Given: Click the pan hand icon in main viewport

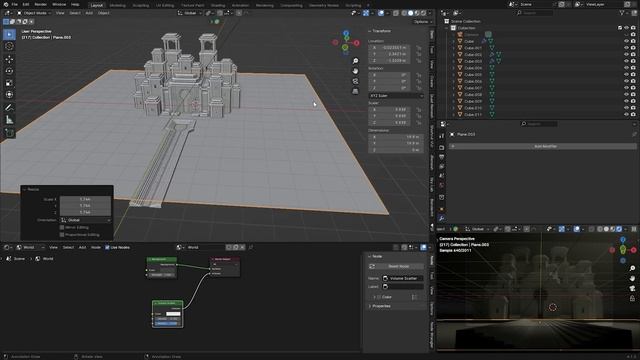Looking at the screenshot, I should (x=356, y=71).
